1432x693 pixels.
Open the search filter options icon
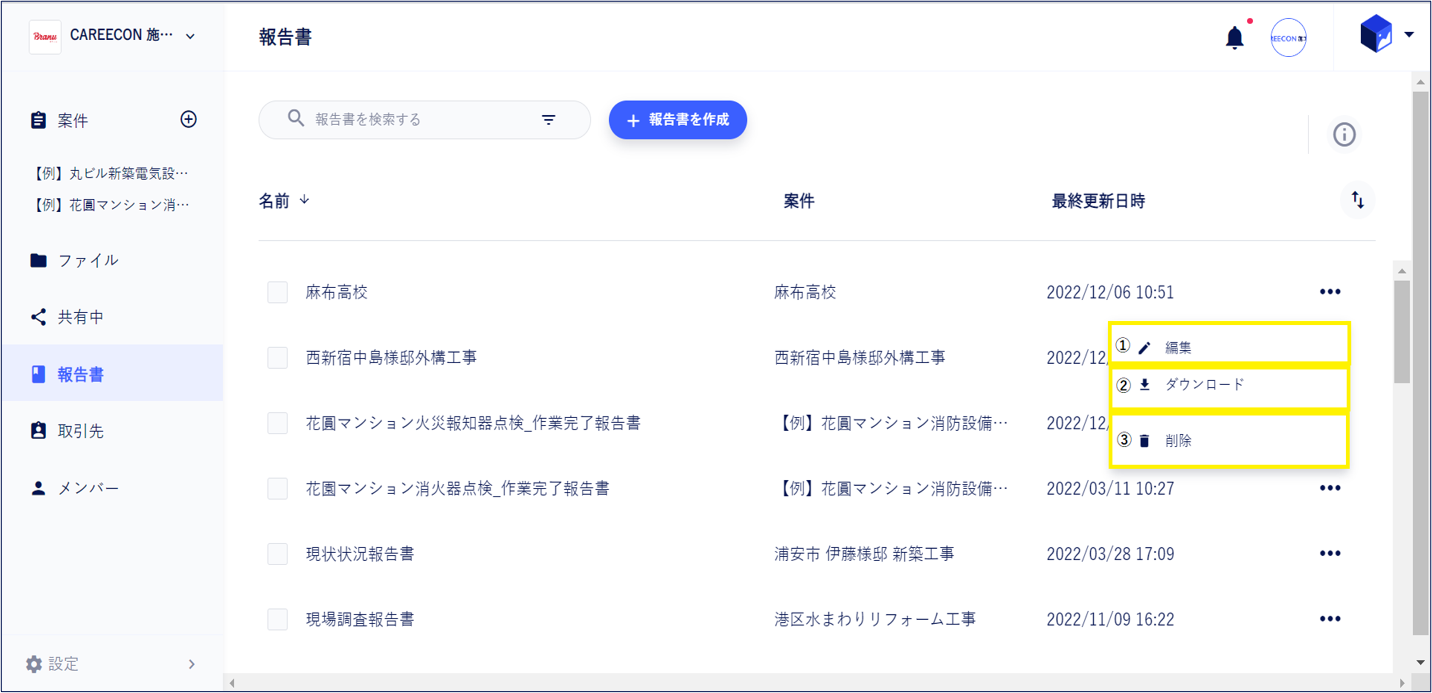click(548, 120)
